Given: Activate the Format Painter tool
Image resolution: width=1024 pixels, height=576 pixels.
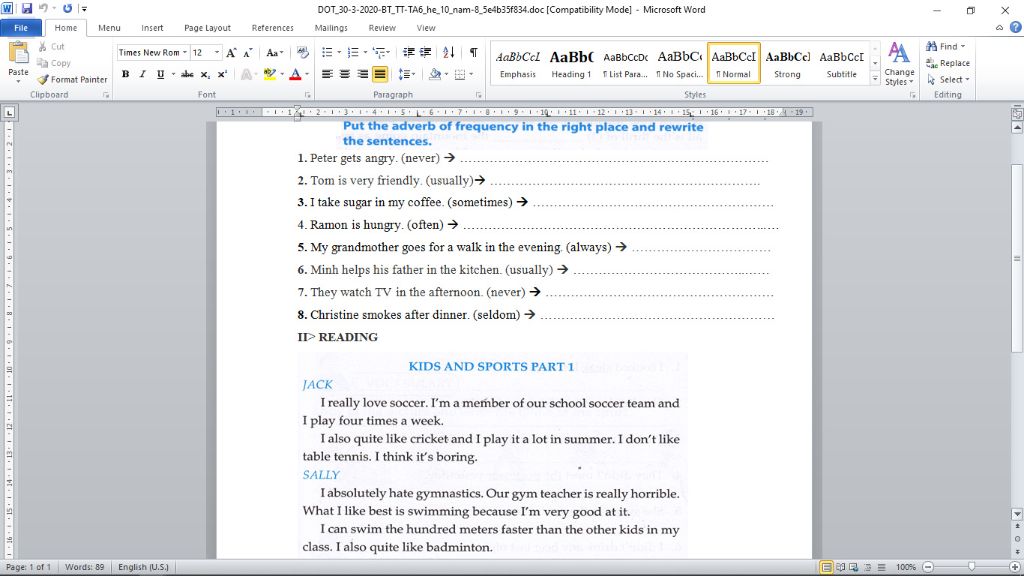Looking at the screenshot, I should click(72, 79).
